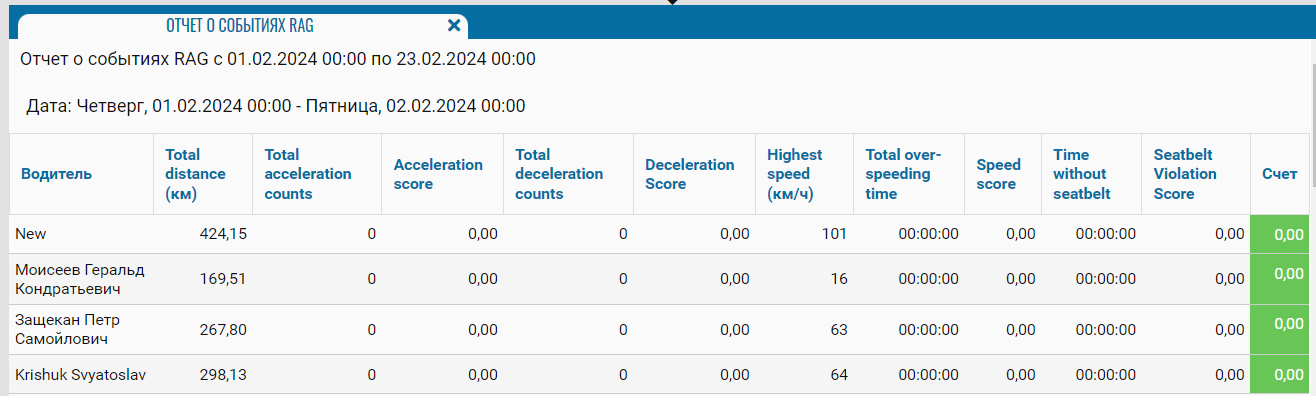Sort by Total acceleration counts column
Image resolution: width=1316 pixels, height=396 pixels.
point(308,174)
